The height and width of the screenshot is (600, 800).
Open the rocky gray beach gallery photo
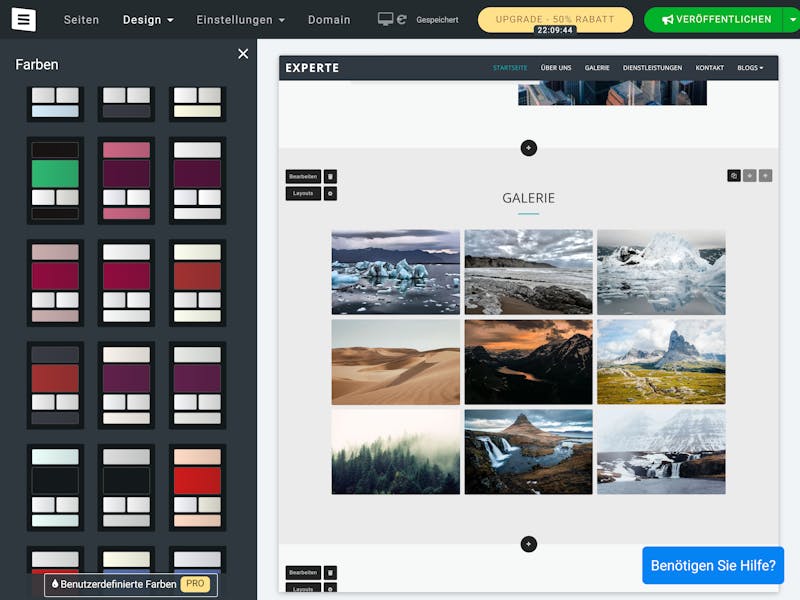coord(529,272)
